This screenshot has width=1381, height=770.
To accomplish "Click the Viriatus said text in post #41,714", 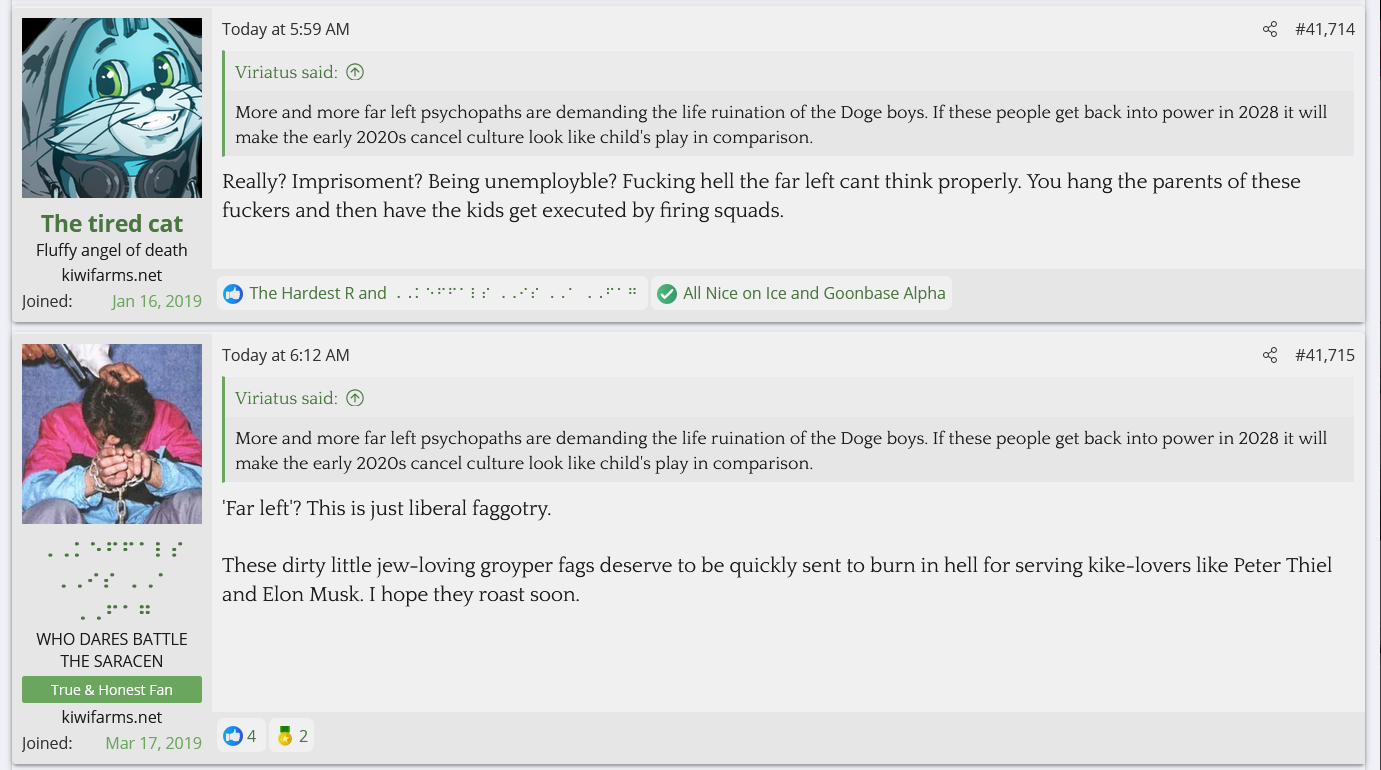I will (286, 72).
